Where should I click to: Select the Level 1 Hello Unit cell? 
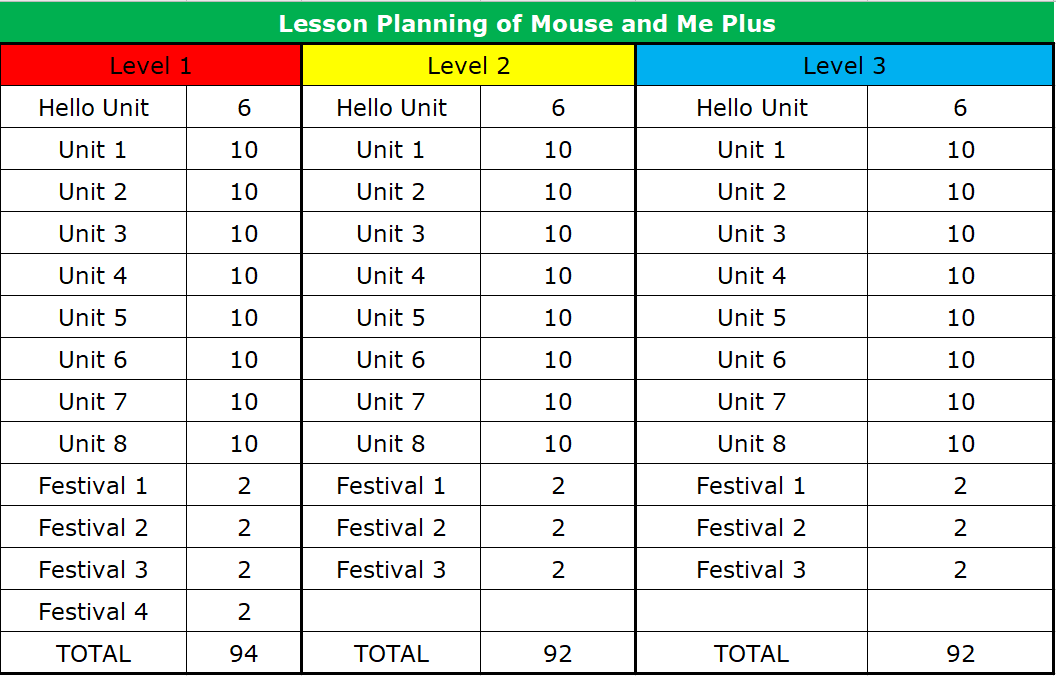pyautogui.click(x=94, y=107)
